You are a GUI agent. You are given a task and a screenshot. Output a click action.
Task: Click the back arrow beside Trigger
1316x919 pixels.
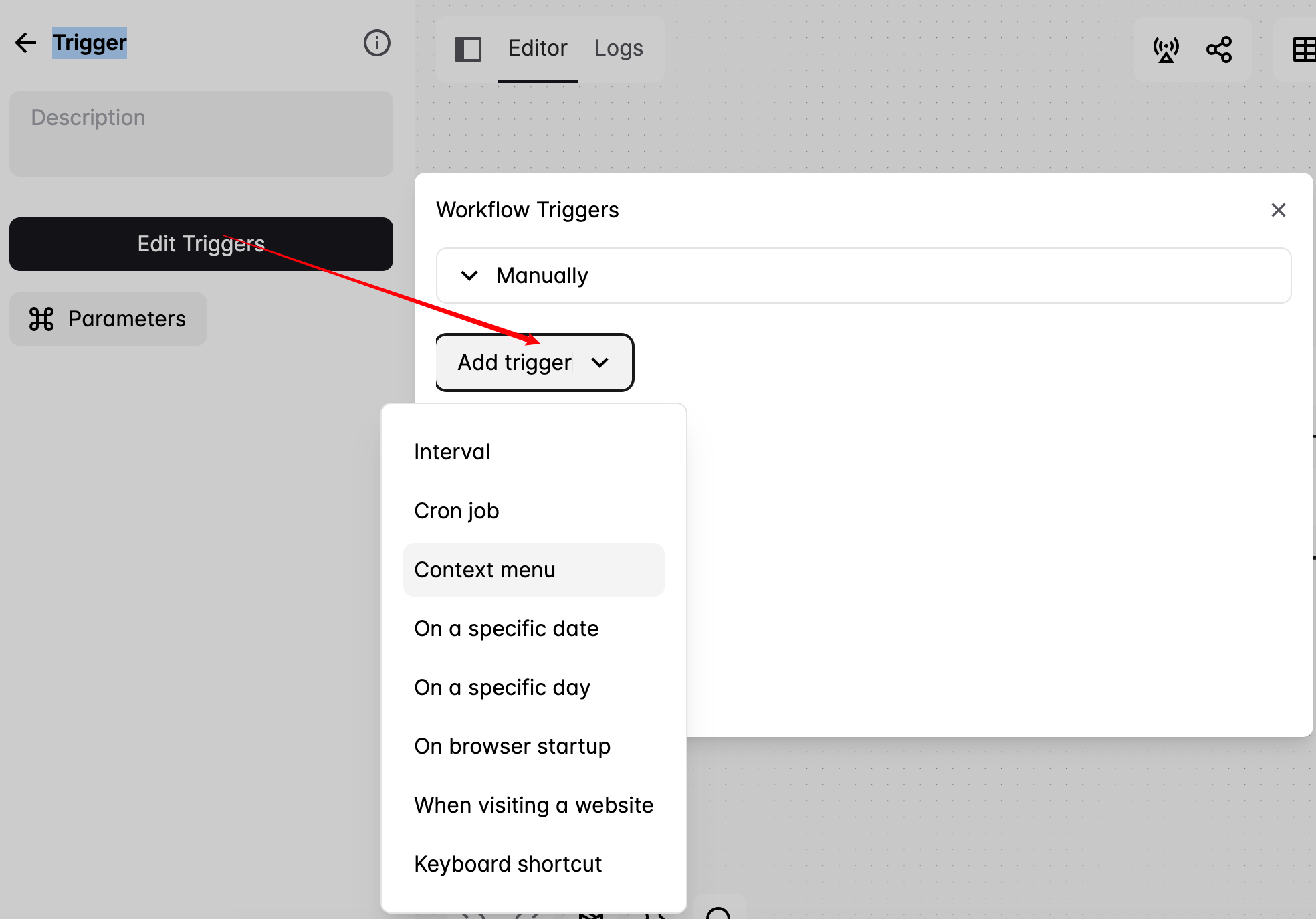[x=25, y=43]
